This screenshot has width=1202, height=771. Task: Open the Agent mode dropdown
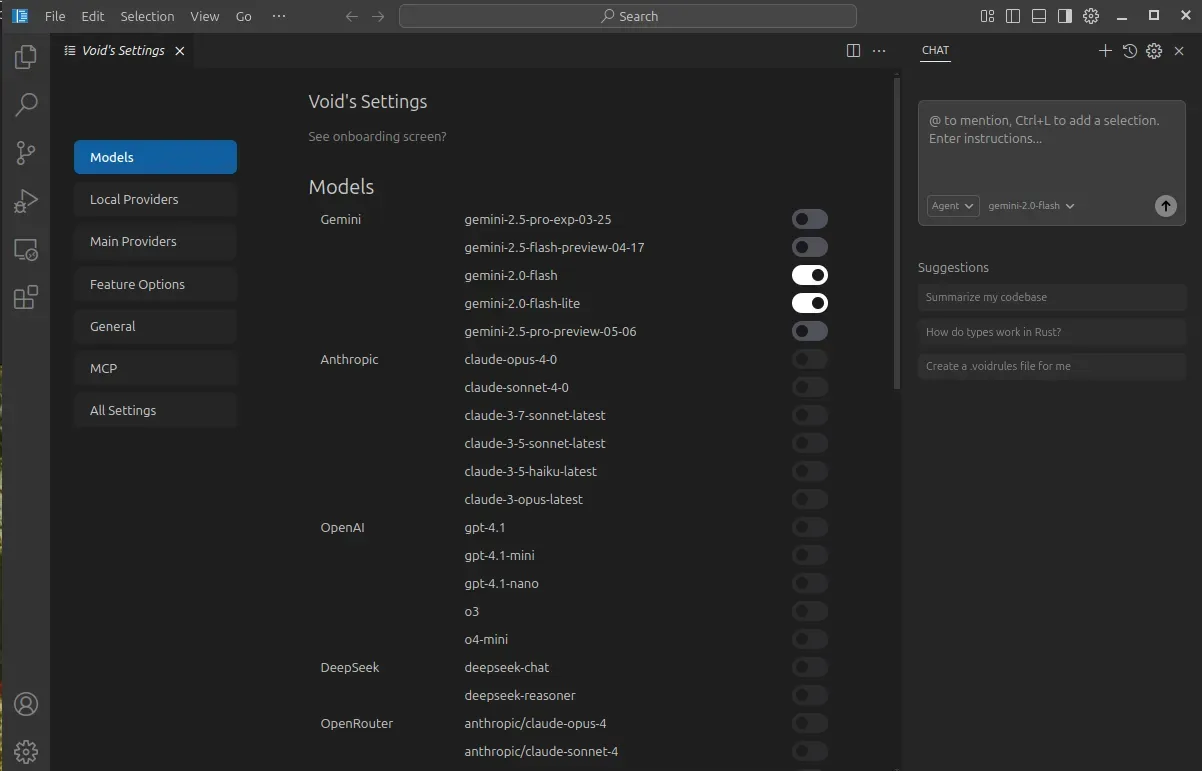click(x=952, y=206)
